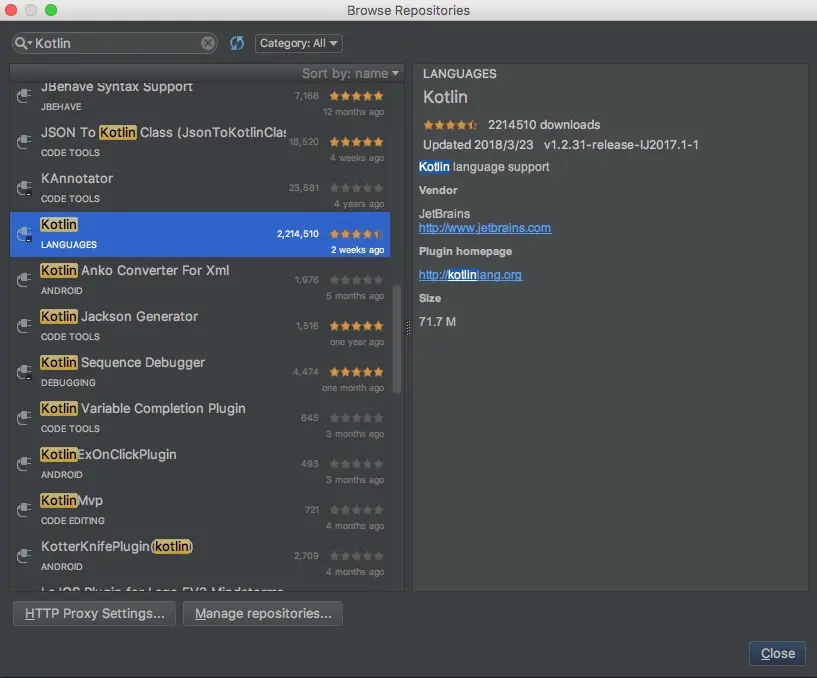Click plugin icon of KotlinExOnClickPlugin
This screenshot has height=678, width=817.
24,464
